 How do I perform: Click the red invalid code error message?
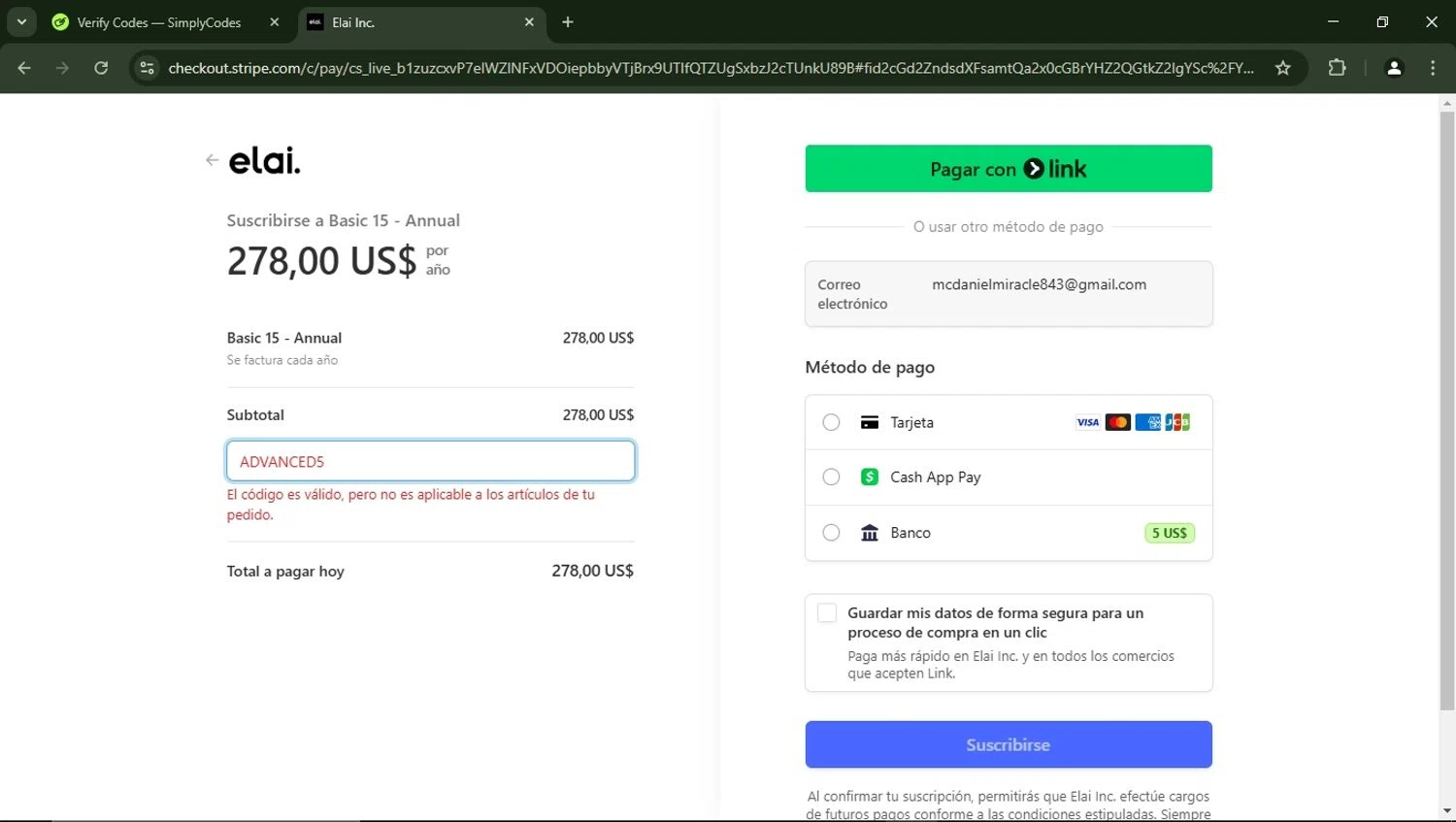(411, 505)
